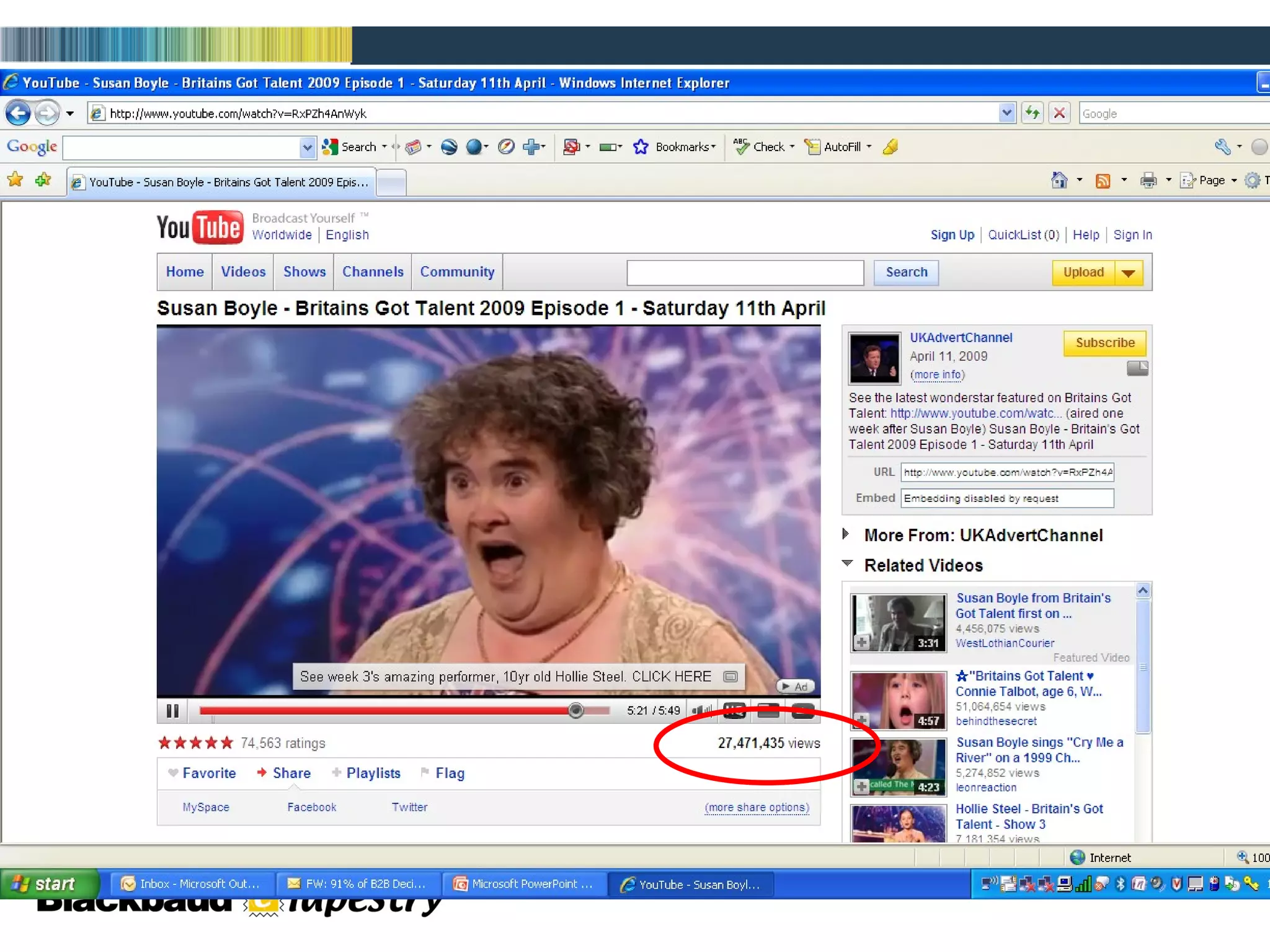Click browser Back arrow button
This screenshot has width=1270, height=952.
[x=18, y=113]
